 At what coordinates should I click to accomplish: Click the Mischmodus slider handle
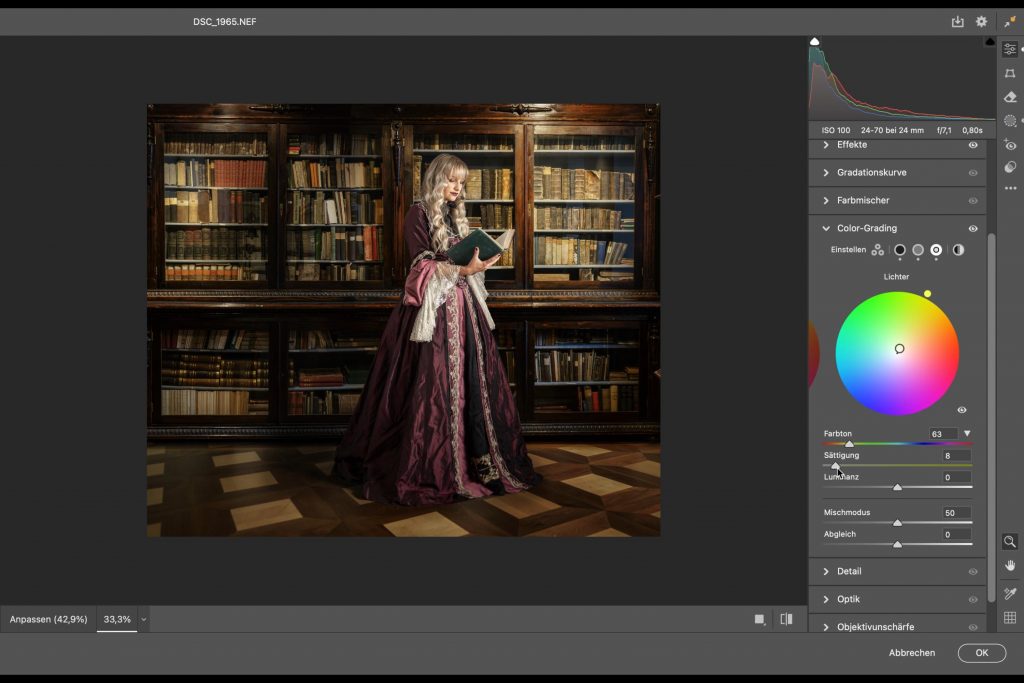[x=897, y=522]
